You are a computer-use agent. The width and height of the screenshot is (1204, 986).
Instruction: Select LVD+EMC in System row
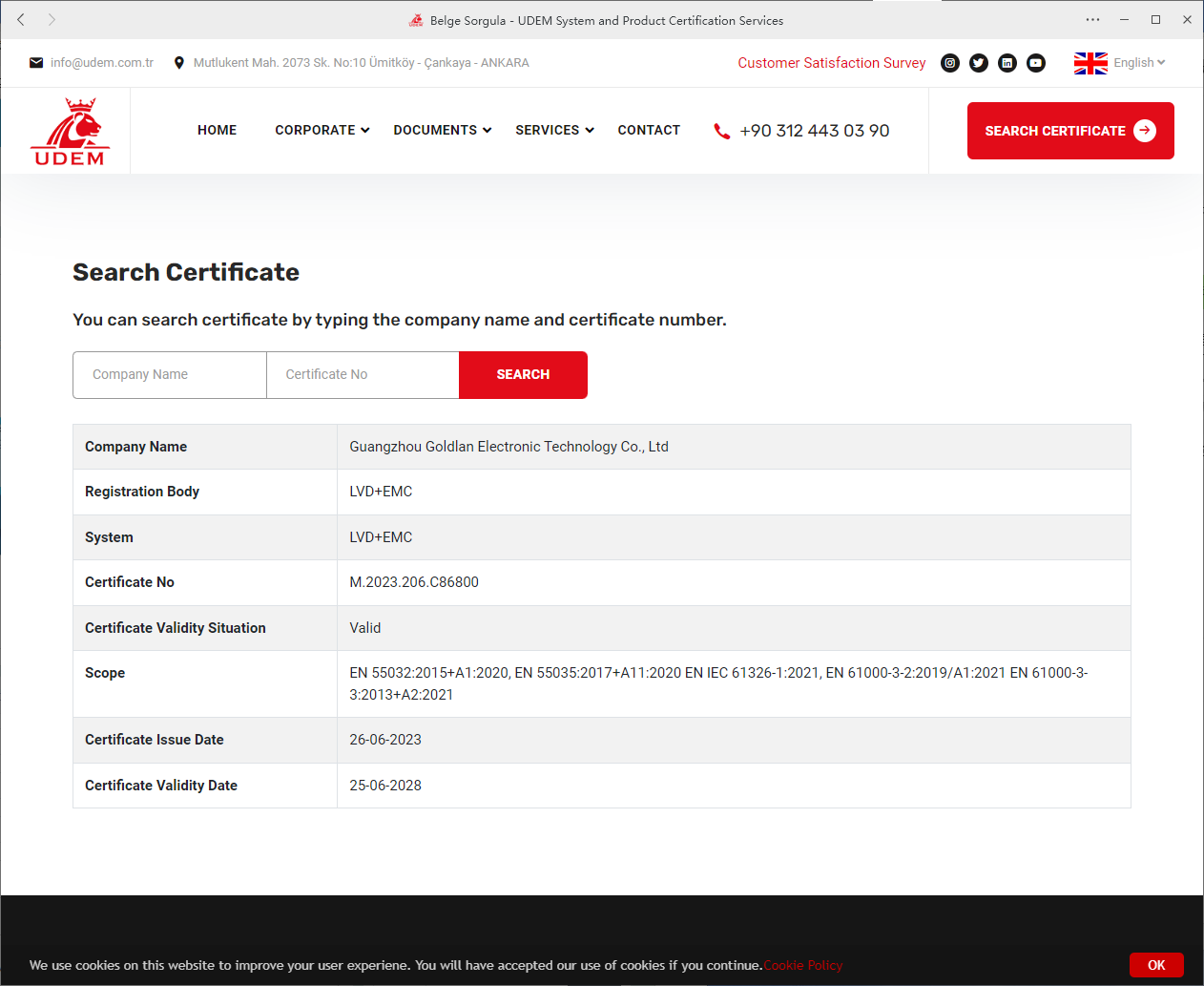pos(381,537)
